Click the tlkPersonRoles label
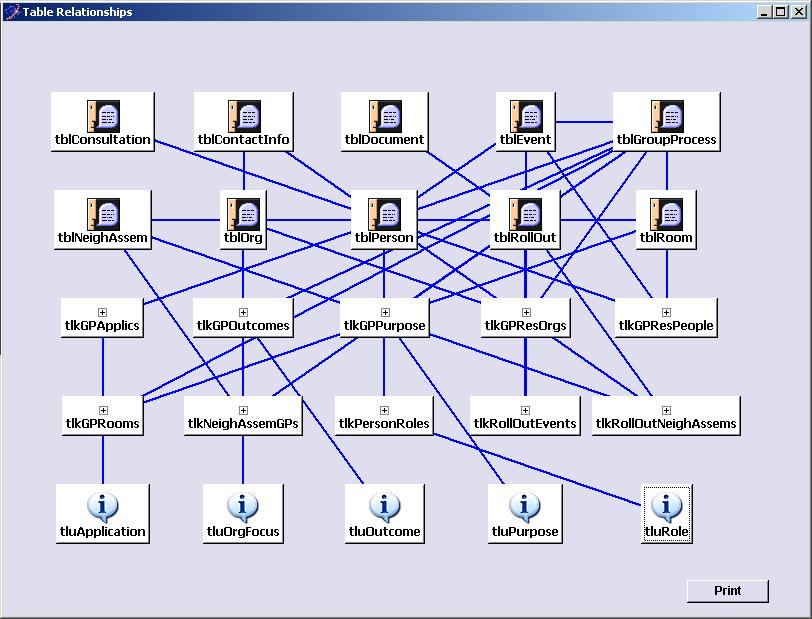The height and width of the screenshot is (619, 812). [x=385, y=424]
